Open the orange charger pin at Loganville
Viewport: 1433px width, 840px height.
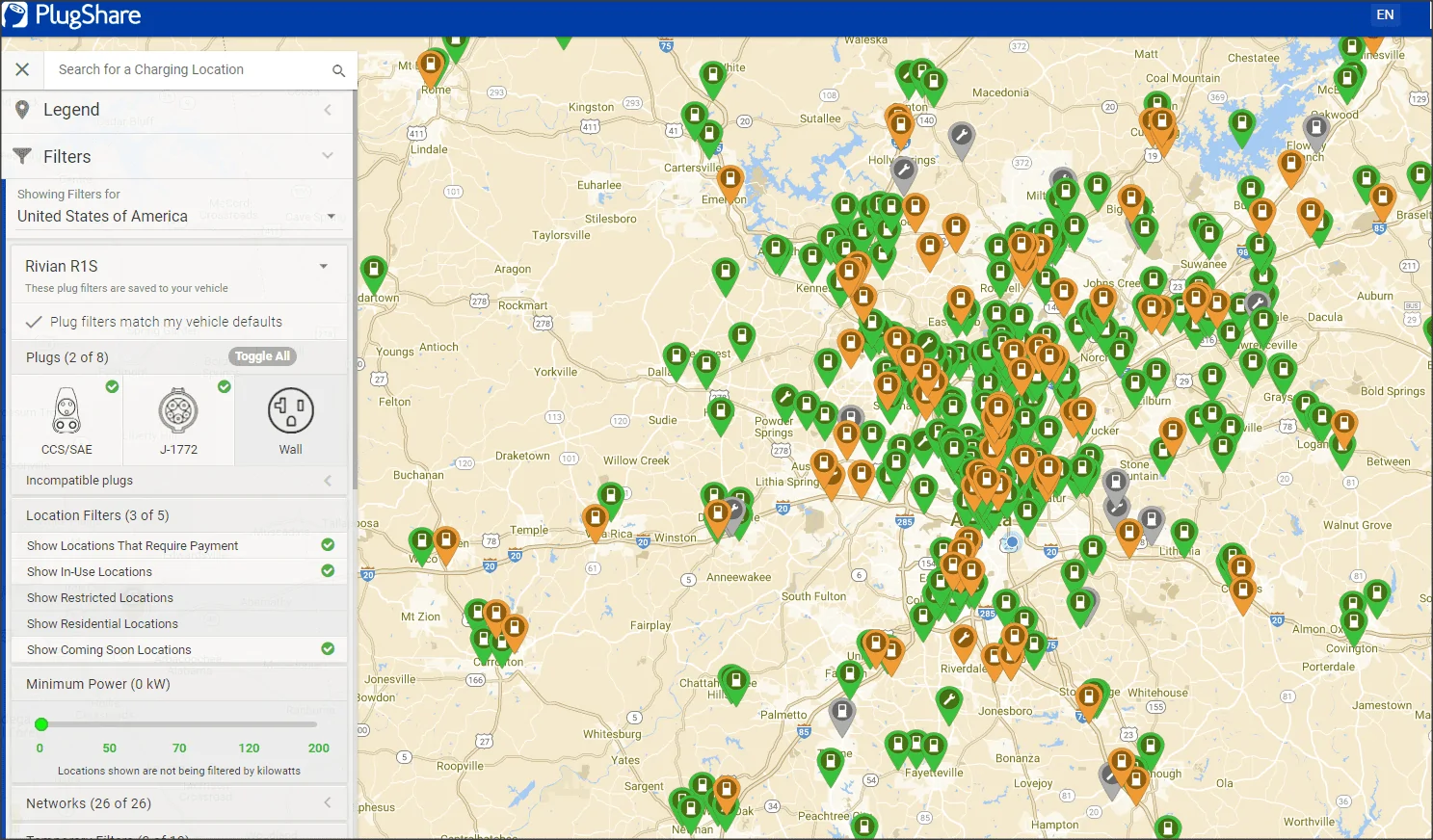tap(1344, 428)
